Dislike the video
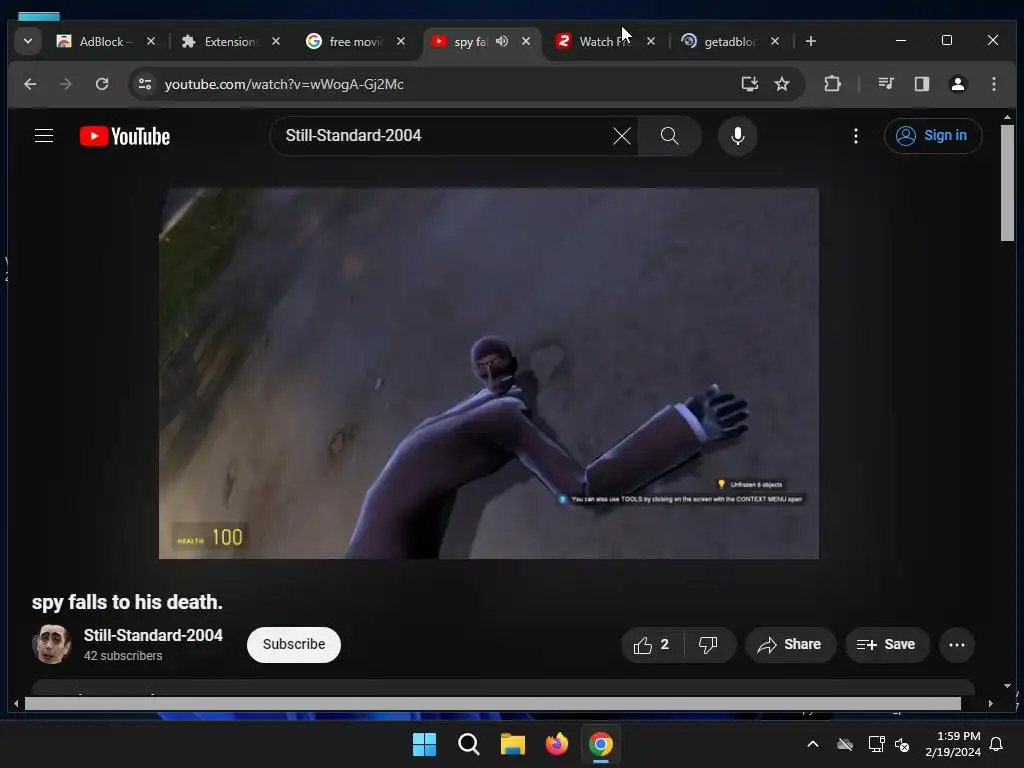Screen dimensions: 1024x768 (709, 645)
